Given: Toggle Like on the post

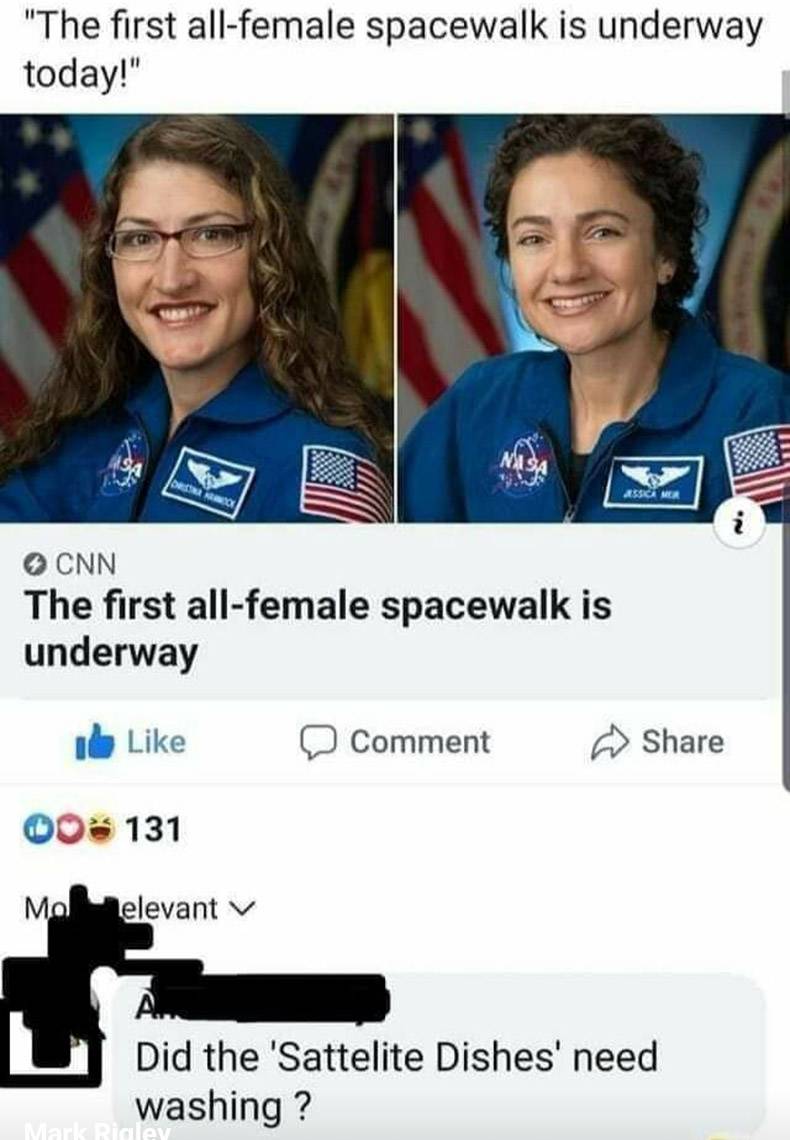Looking at the screenshot, I should (131, 742).
